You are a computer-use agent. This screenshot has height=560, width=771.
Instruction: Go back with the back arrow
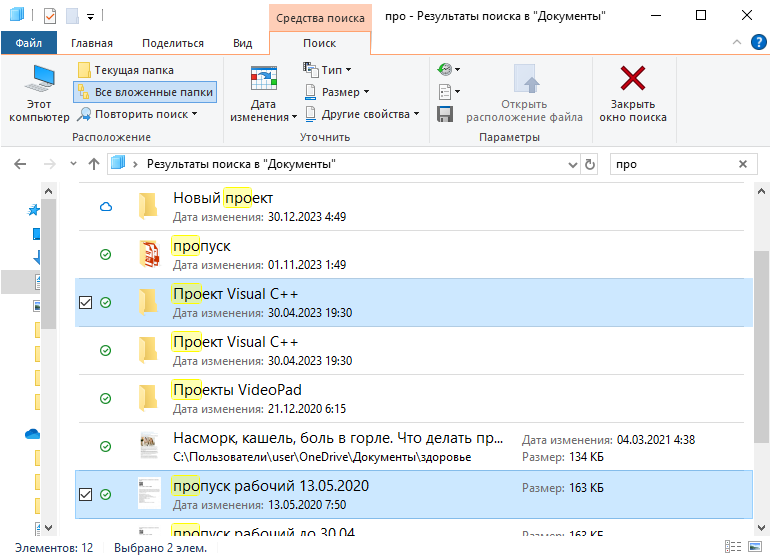click(x=20, y=164)
